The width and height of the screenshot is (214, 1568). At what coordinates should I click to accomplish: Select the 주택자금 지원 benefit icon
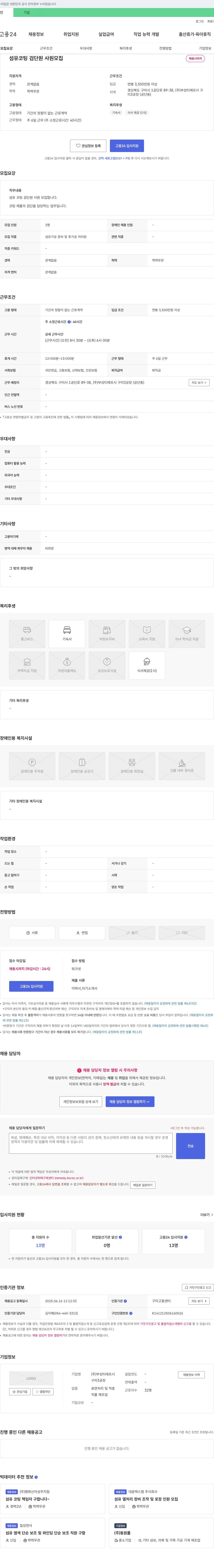pyautogui.click(x=27, y=665)
